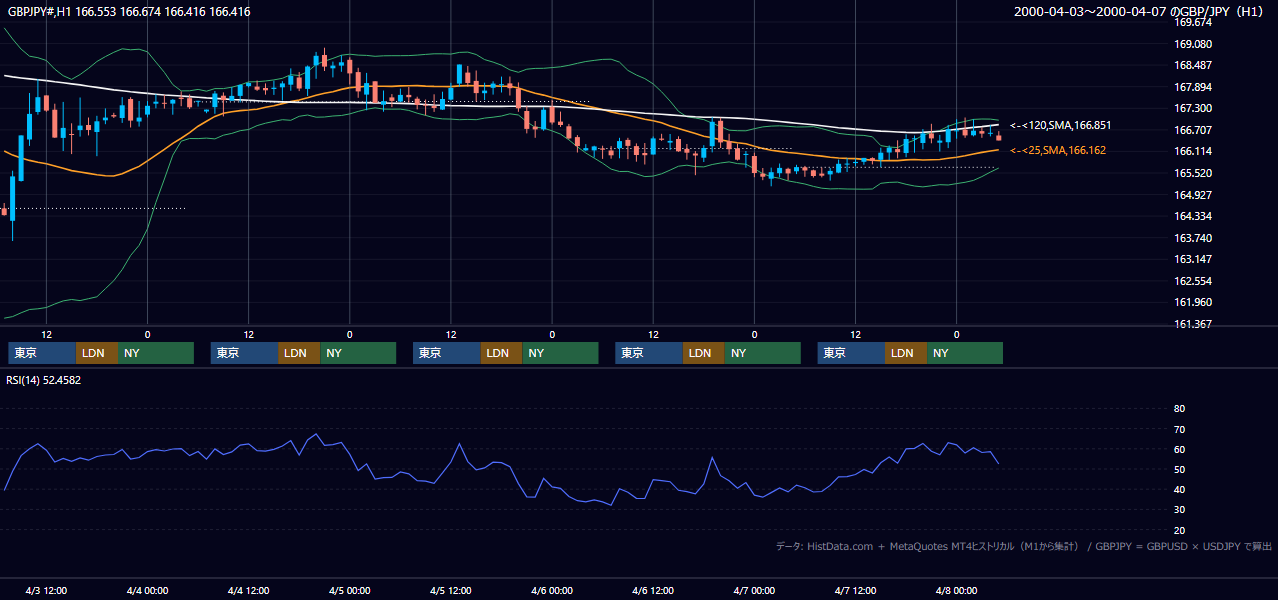Click price level 166.114 on axis
1278x600 pixels.
[1193, 151]
